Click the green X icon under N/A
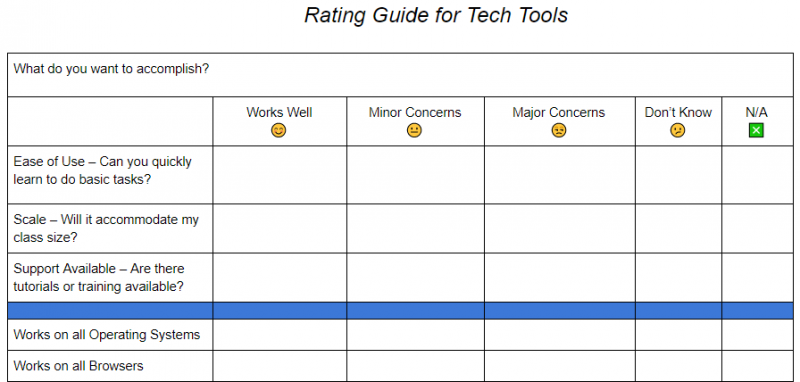 [x=756, y=131]
